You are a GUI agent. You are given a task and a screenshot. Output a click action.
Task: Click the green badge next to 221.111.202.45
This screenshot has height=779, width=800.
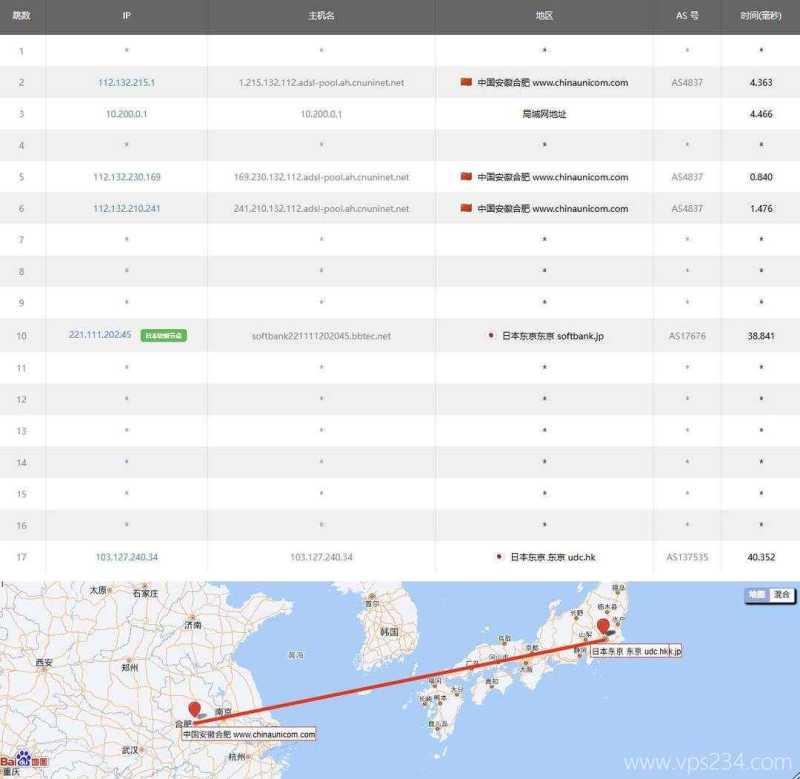[x=163, y=336]
